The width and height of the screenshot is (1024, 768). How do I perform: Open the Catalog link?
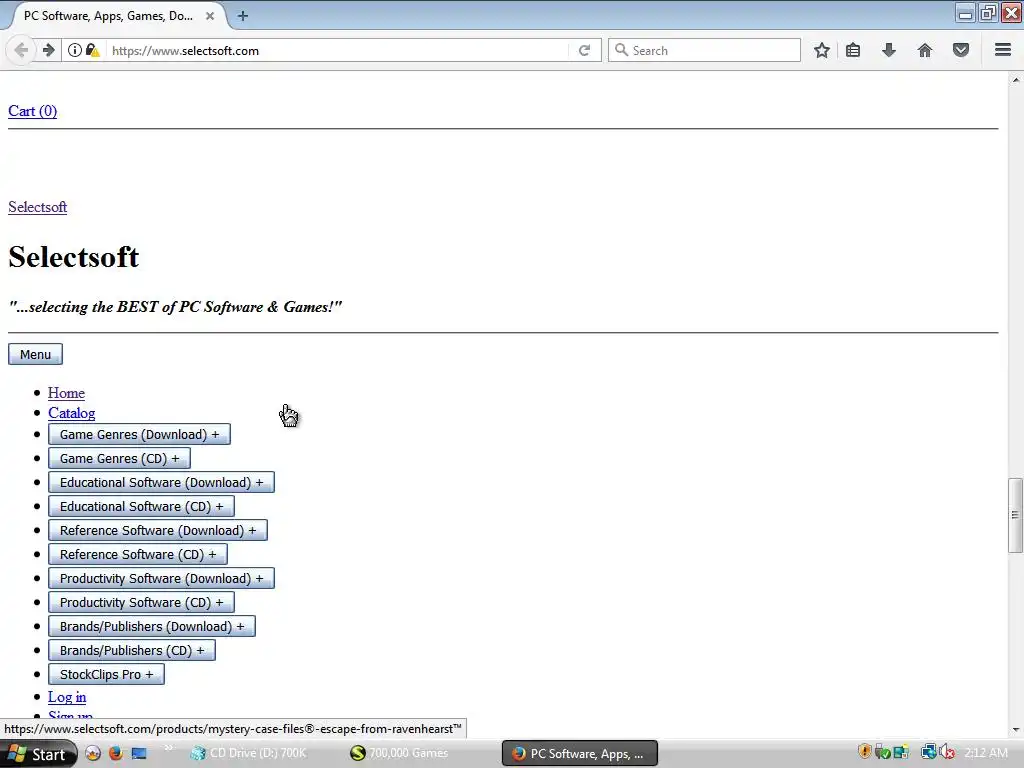[71, 413]
